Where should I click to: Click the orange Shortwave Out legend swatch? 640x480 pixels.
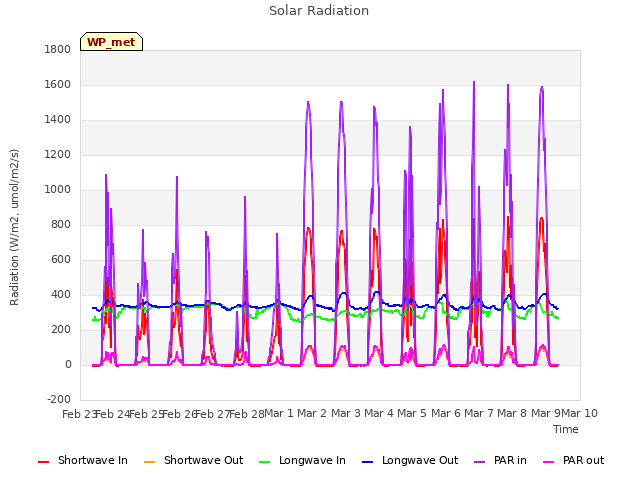pos(149,462)
